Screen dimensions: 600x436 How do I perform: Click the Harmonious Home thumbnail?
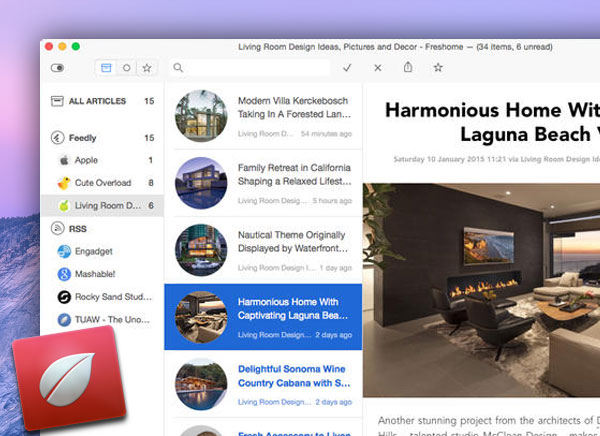[201, 317]
